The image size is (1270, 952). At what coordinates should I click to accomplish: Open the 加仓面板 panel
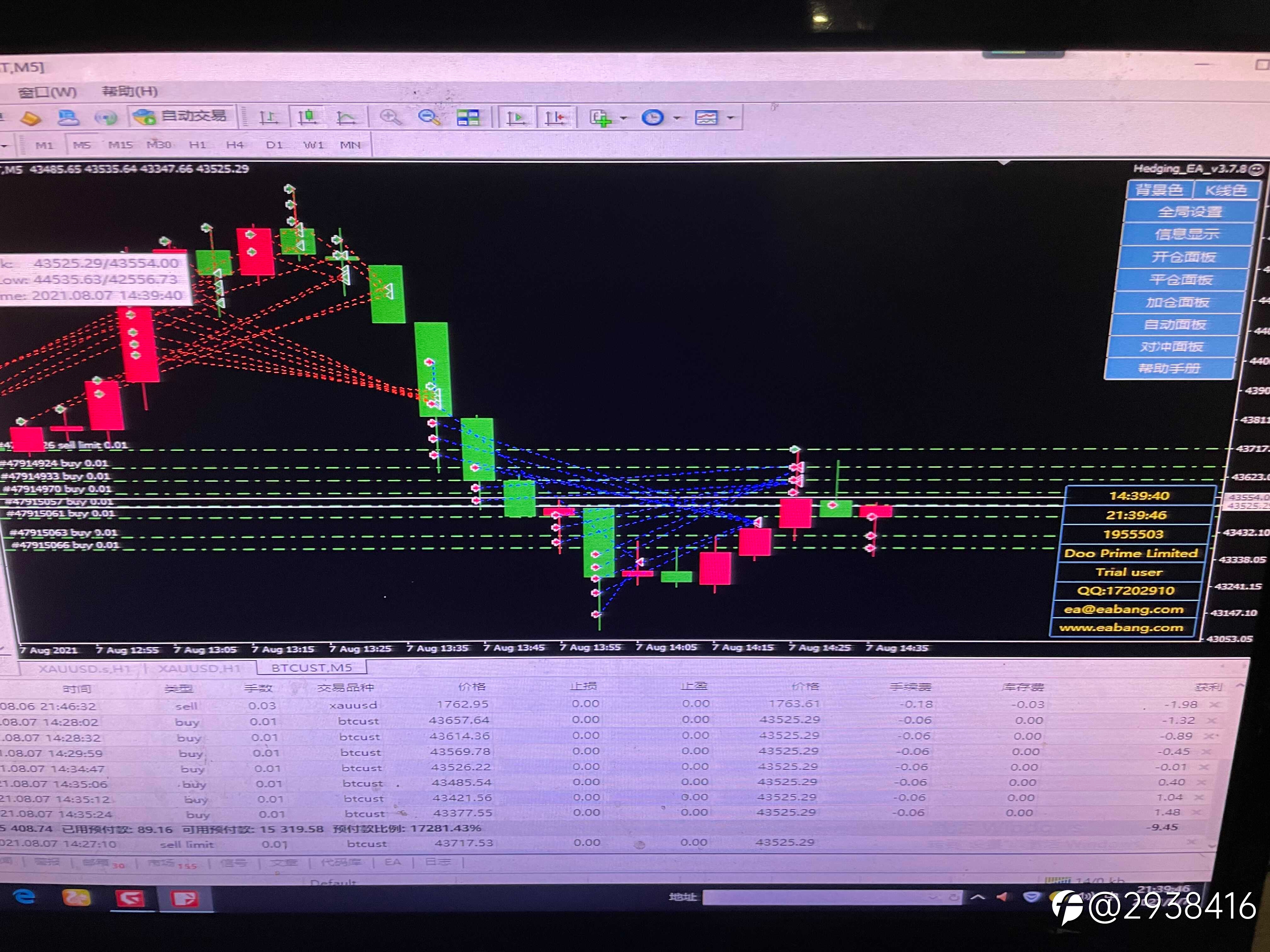1178,303
